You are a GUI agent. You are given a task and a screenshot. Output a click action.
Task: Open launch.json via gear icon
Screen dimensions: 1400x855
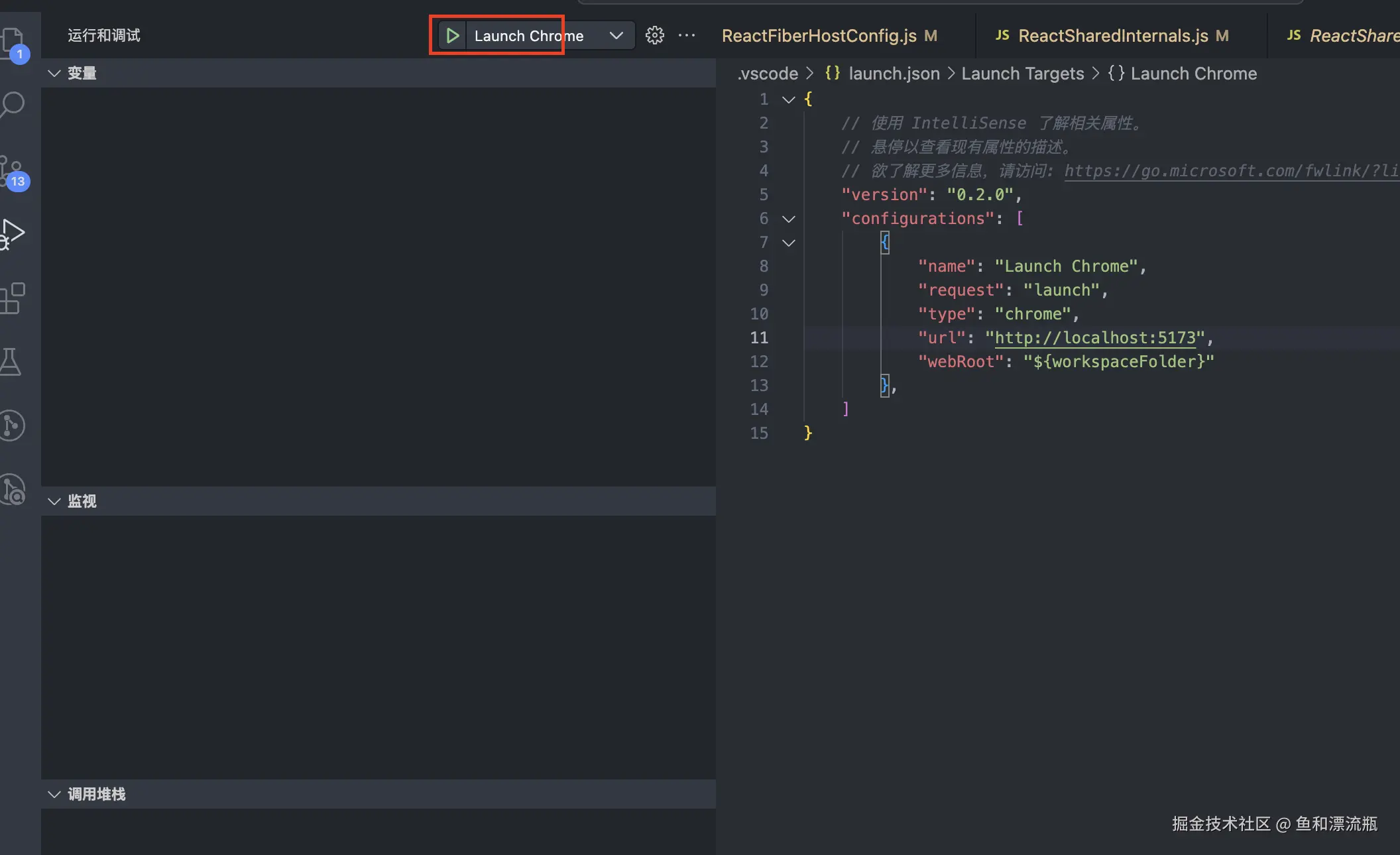(654, 36)
